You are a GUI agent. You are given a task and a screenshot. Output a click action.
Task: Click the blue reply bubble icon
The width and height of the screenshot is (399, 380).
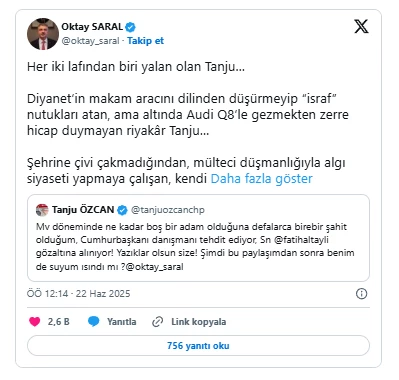pyautogui.click(x=94, y=321)
